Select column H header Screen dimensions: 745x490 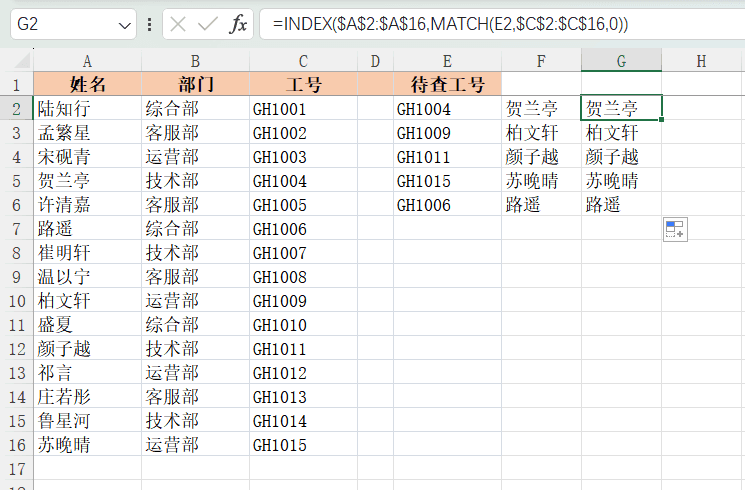[x=701, y=61]
